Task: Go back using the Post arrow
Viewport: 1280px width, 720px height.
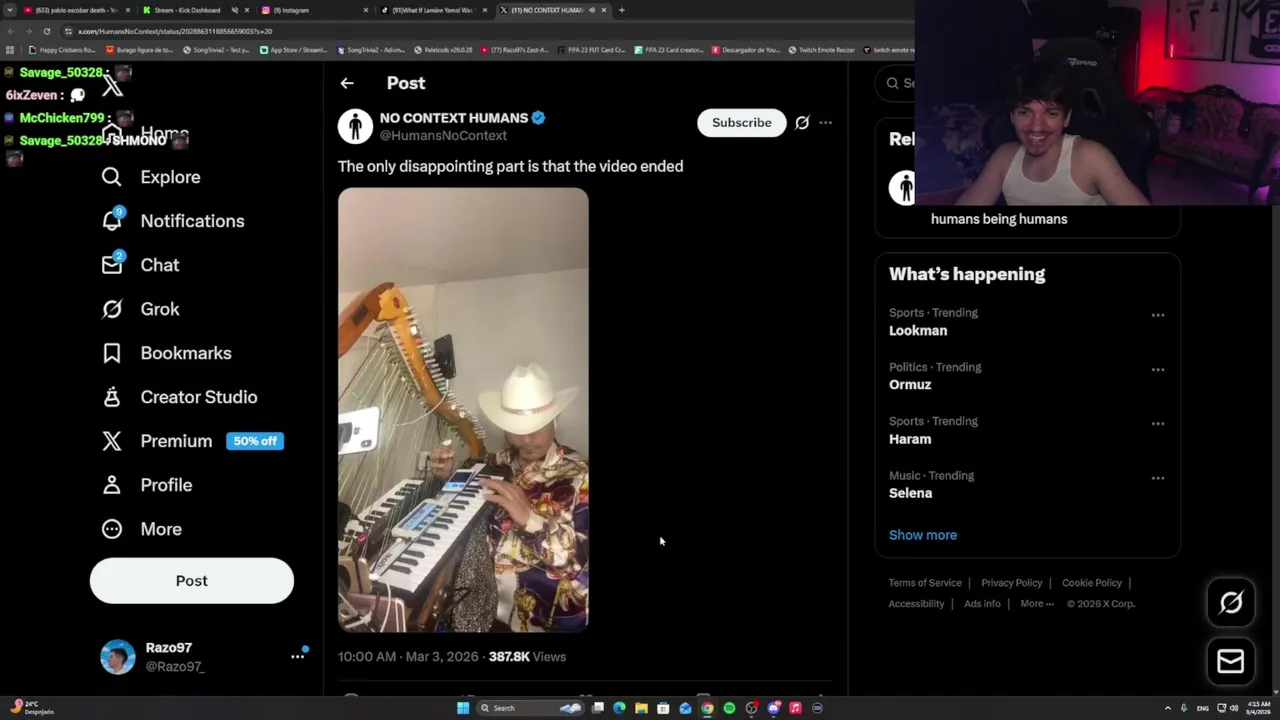Action: [x=347, y=83]
